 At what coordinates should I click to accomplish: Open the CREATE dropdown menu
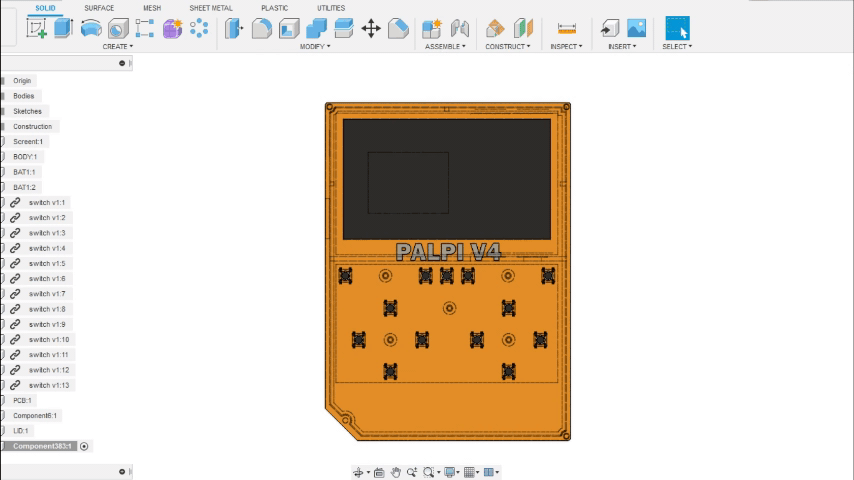(117, 46)
